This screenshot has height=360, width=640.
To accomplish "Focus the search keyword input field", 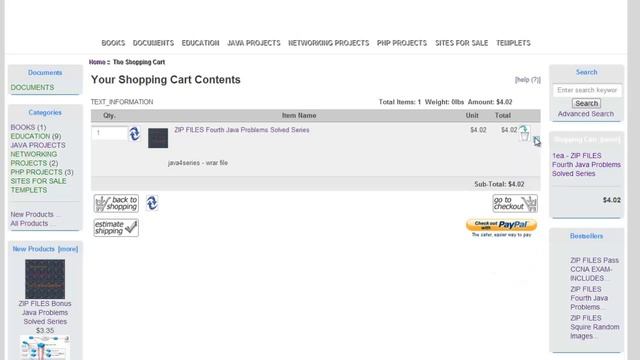I will click(x=587, y=90).
